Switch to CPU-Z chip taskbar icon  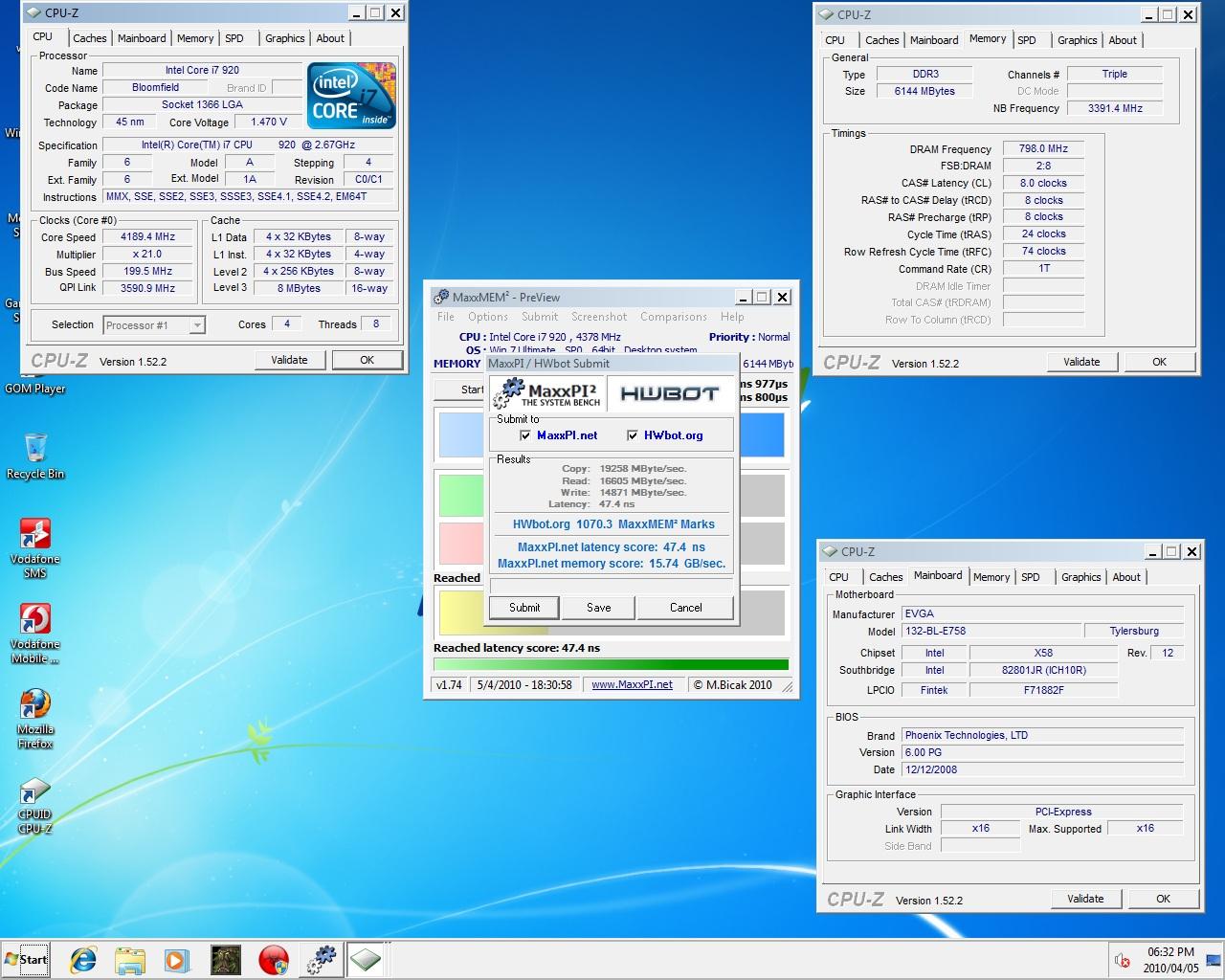pyautogui.click(x=366, y=959)
